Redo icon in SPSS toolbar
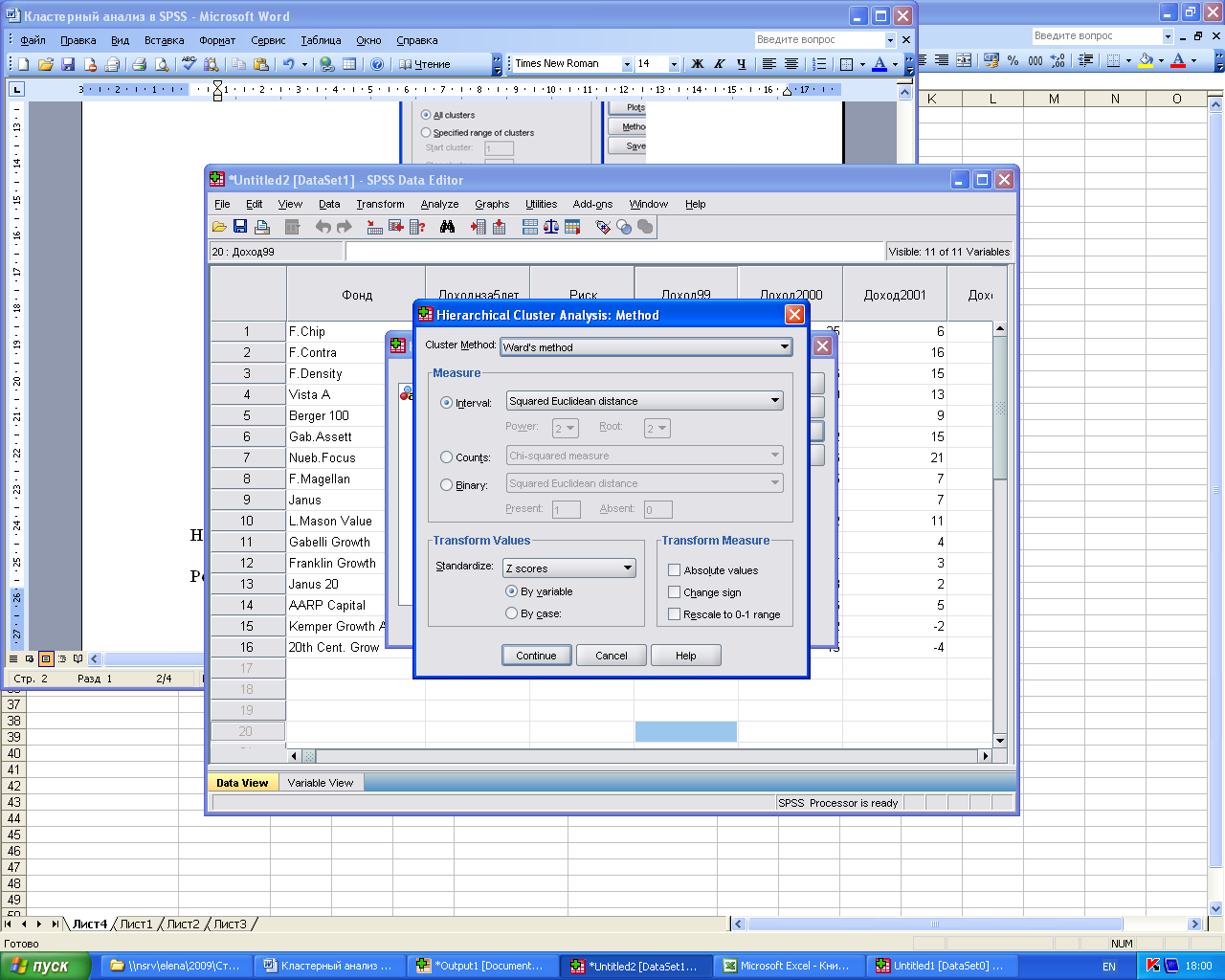 (344, 227)
